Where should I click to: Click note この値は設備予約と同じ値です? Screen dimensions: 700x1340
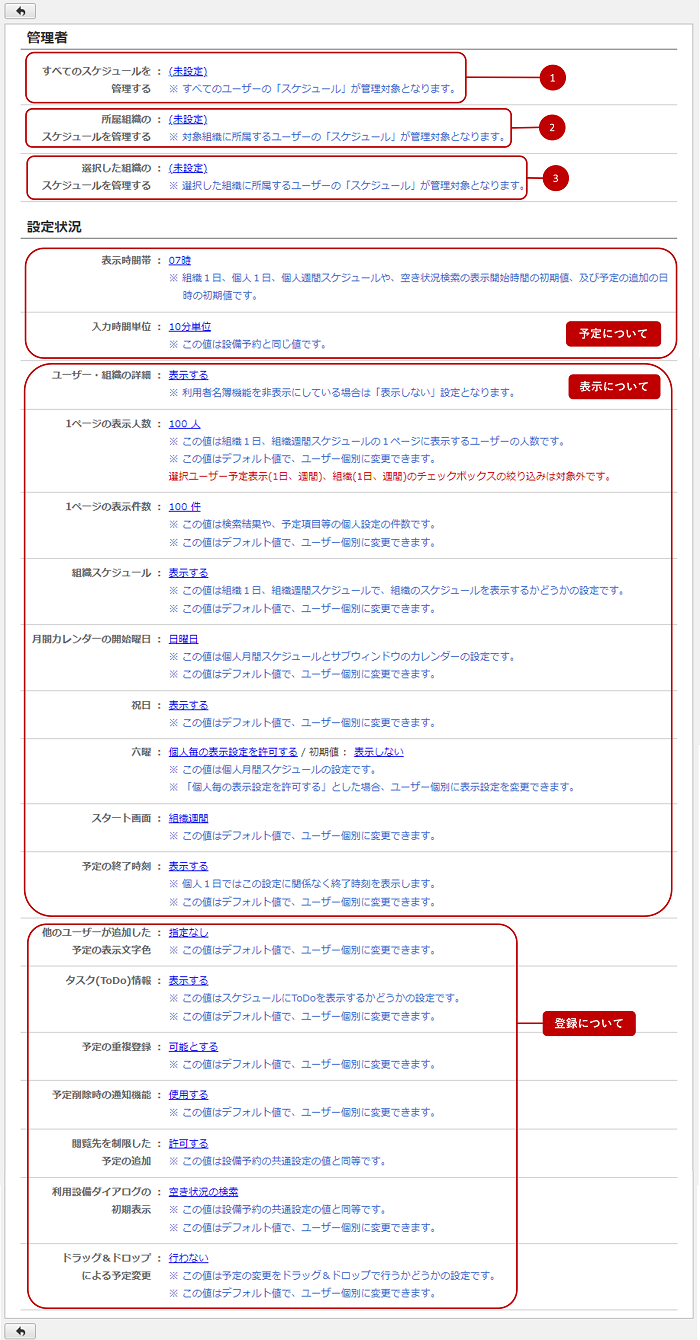(x=248, y=344)
